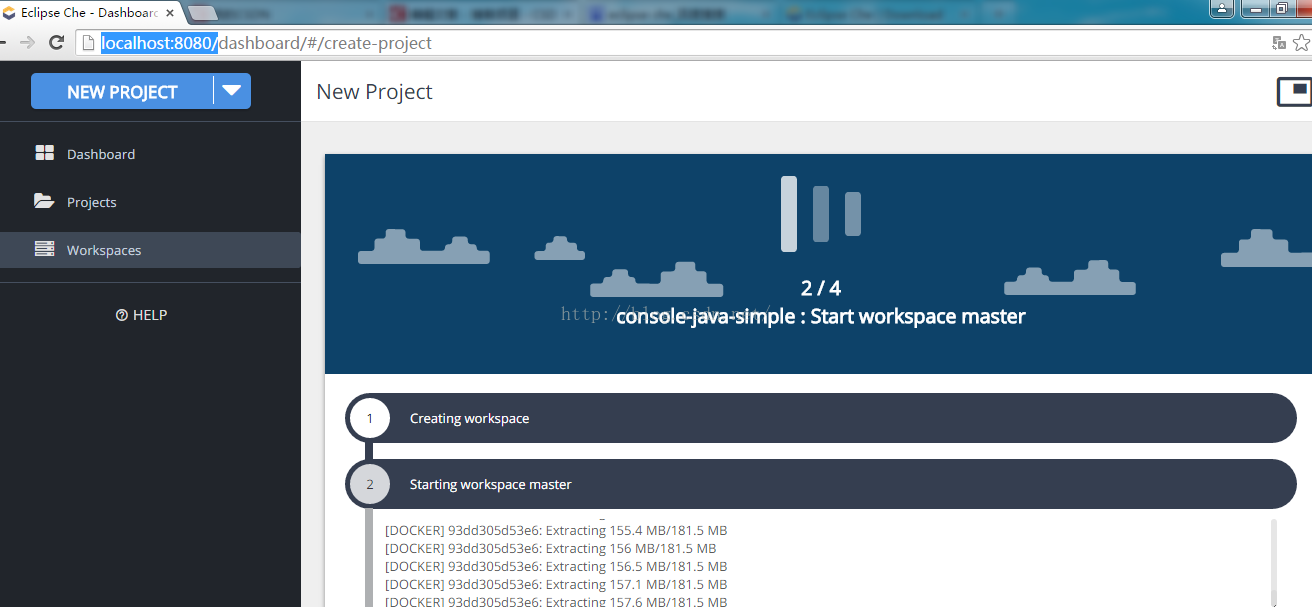Open the HELP link
The image size is (1312, 607).
pos(141,315)
